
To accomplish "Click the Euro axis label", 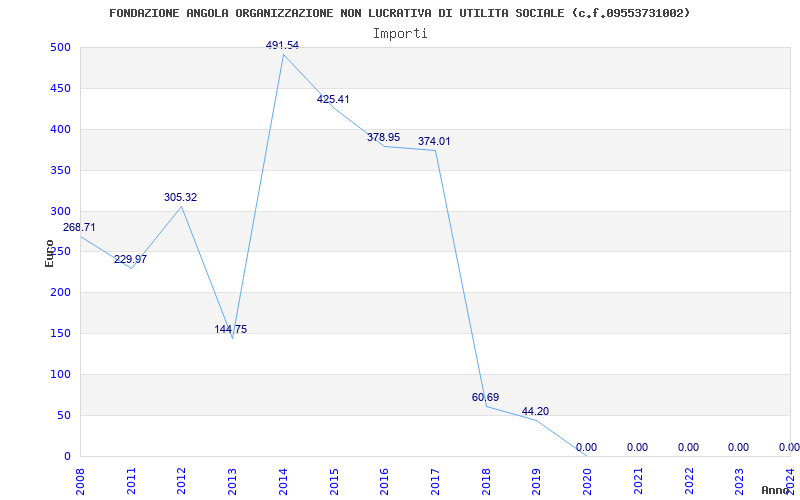I will (x=49, y=253).
